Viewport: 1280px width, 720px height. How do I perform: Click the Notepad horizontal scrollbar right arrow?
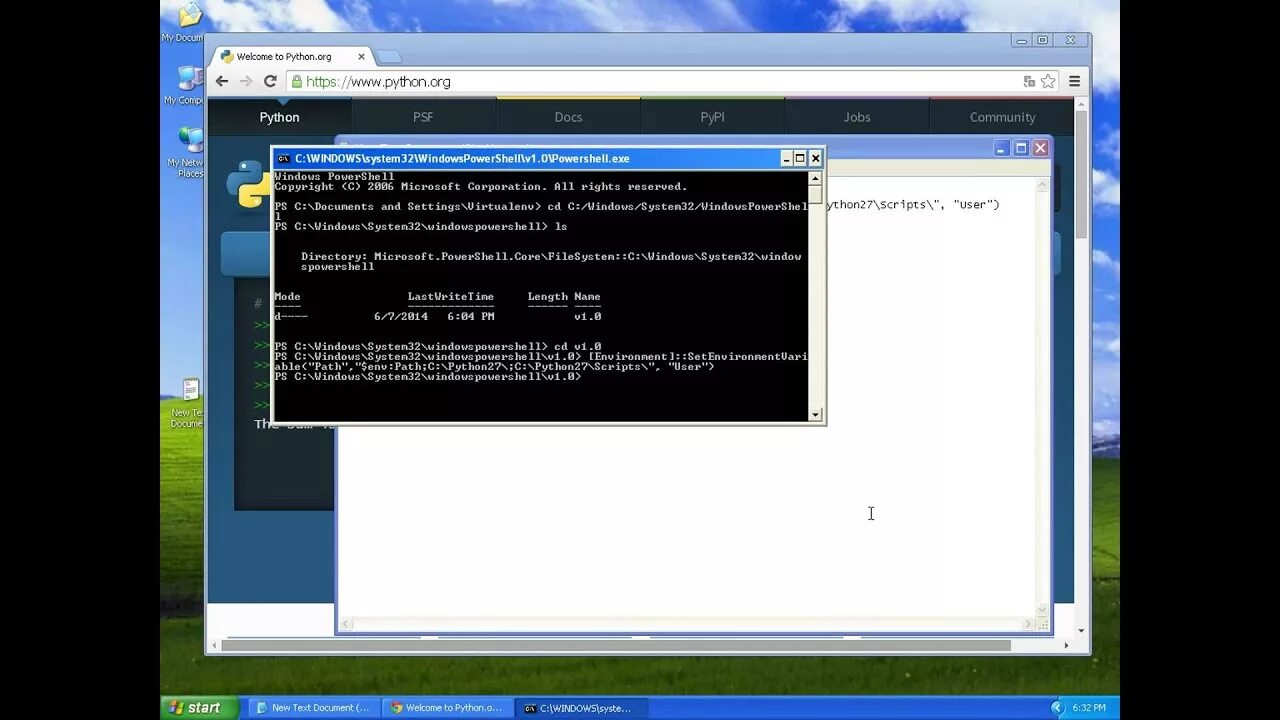tap(1028, 624)
